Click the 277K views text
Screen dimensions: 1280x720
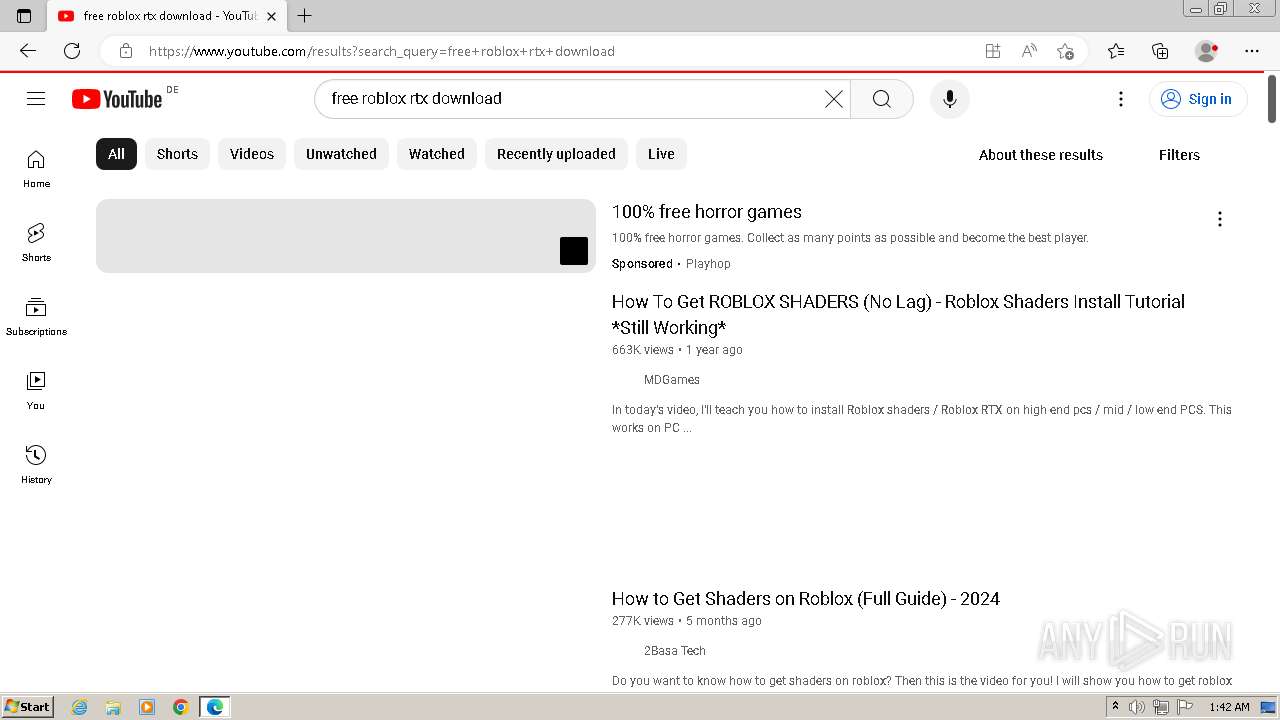(643, 621)
